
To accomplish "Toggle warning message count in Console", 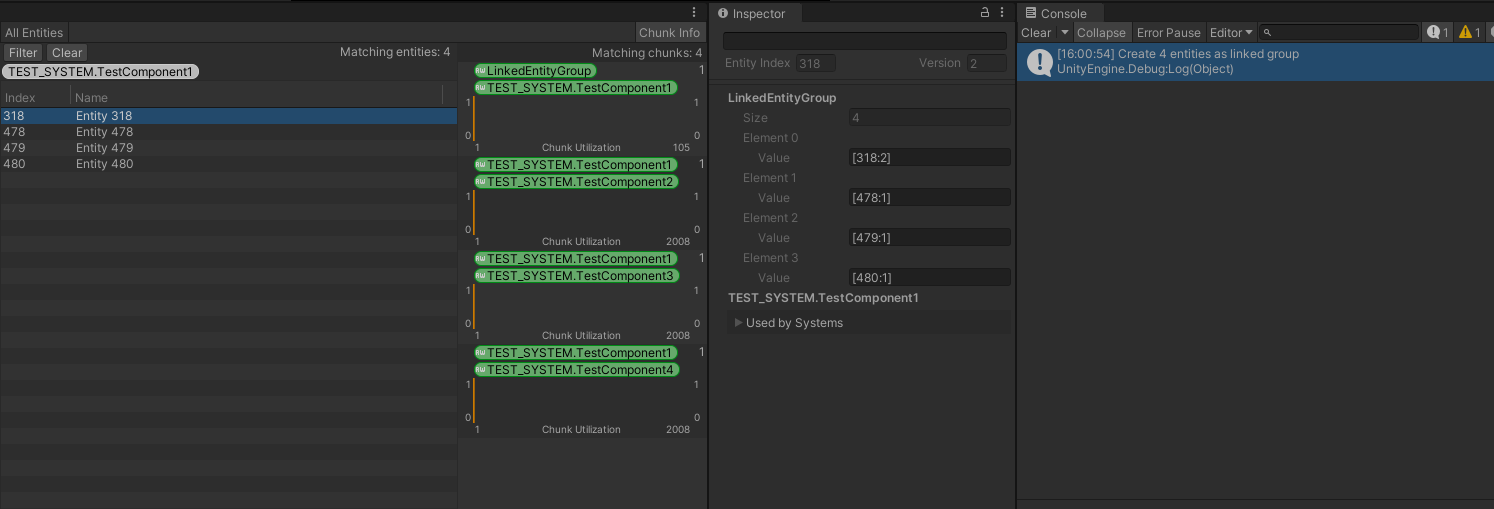I will (x=1470, y=33).
